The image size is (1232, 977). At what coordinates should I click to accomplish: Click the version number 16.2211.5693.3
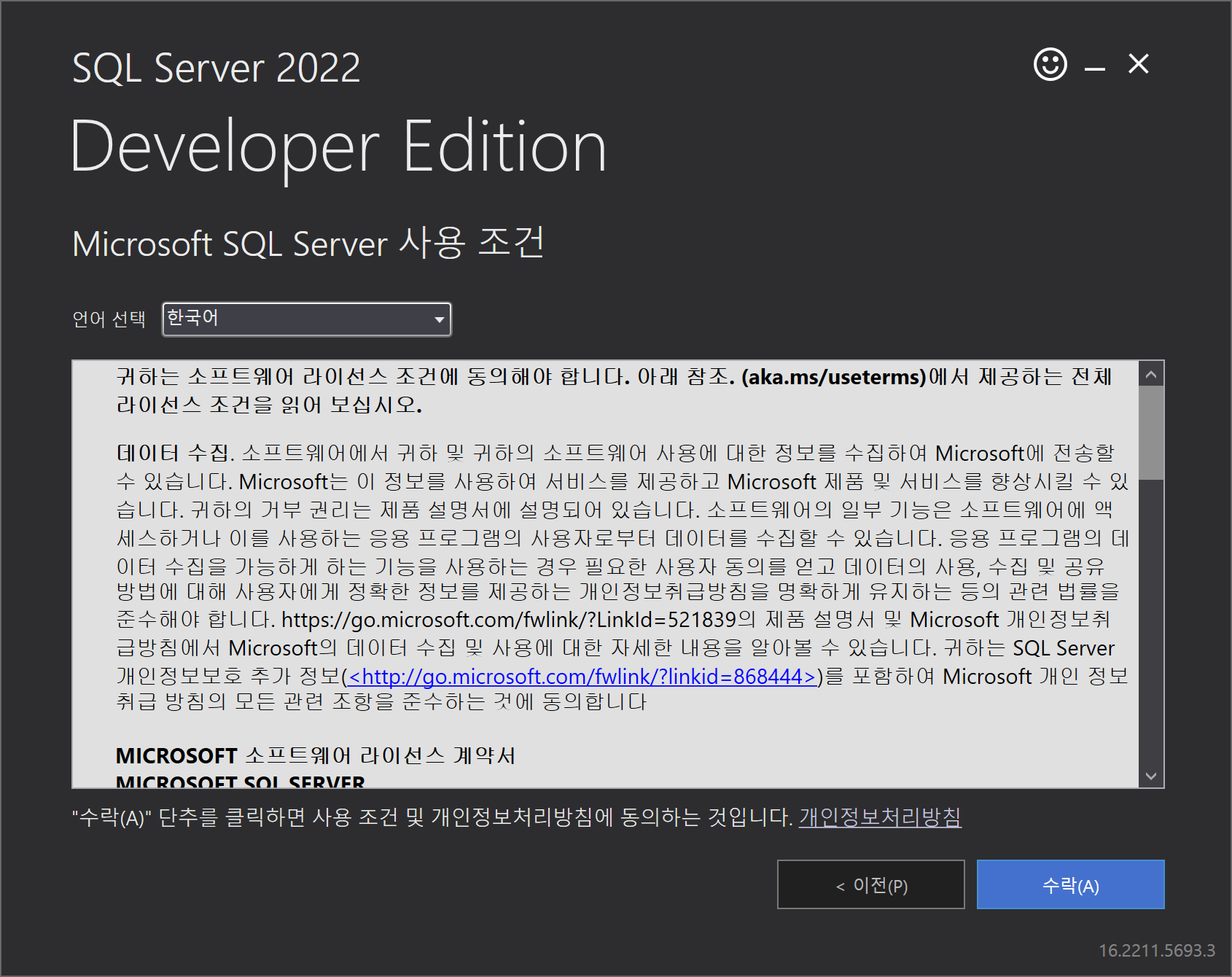1157,951
